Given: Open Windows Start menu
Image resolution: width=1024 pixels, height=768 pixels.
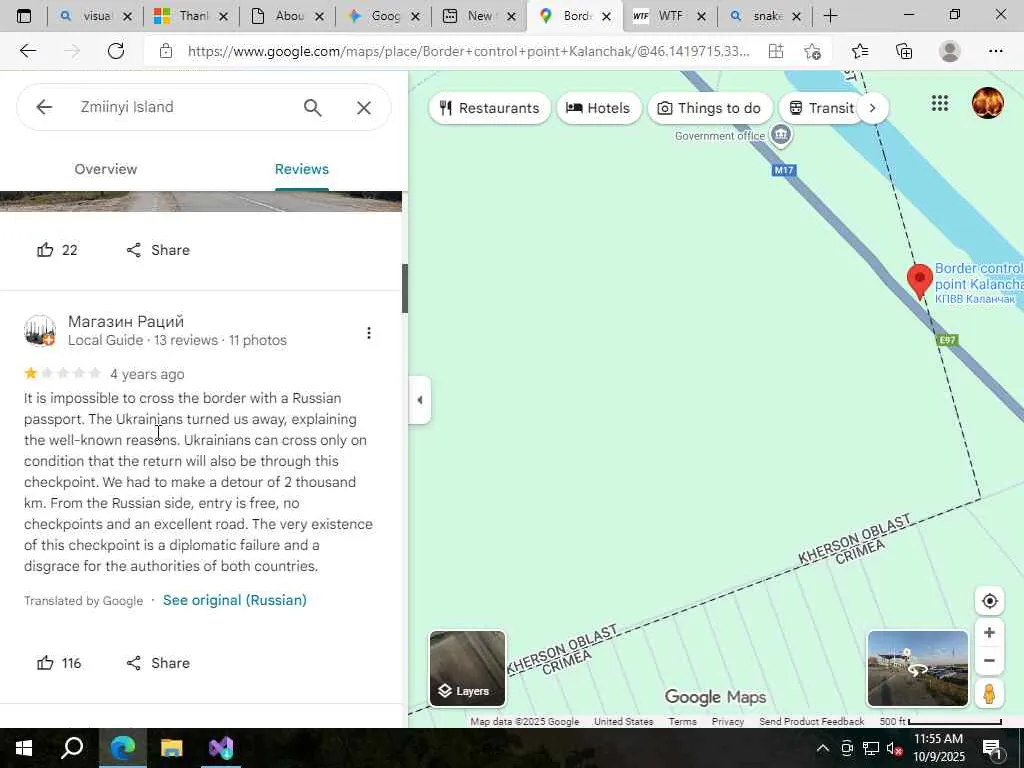Looking at the screenshot, I should point(24,748).
